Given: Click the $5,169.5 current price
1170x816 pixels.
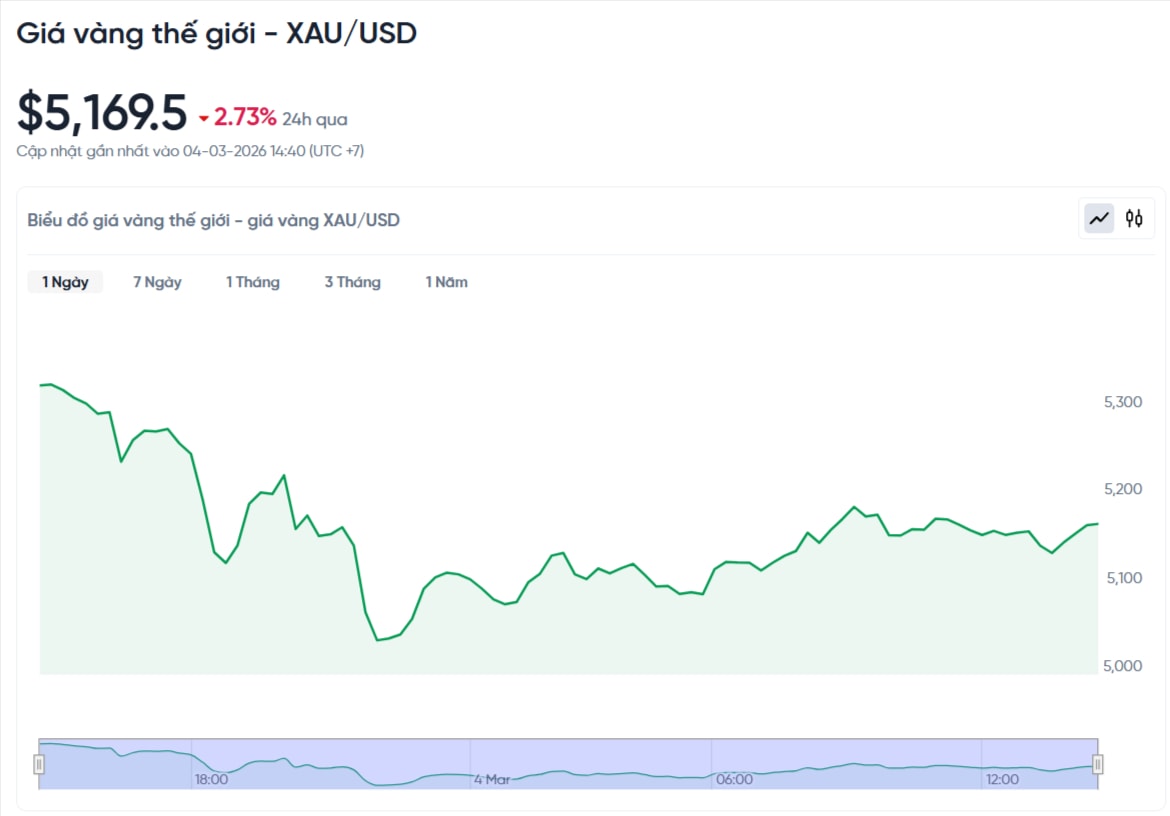Looking at the screenshot, I should click(x=102, y=112).
